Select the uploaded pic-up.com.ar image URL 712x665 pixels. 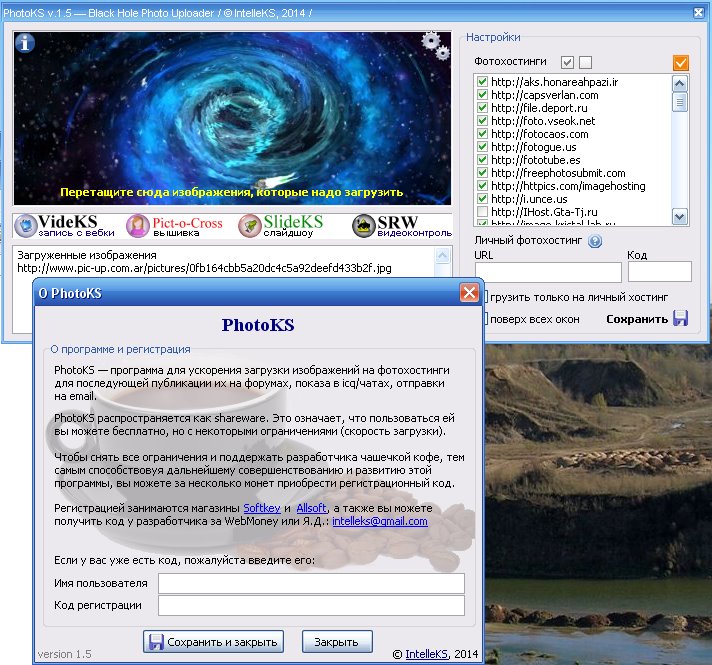point(204,268)
